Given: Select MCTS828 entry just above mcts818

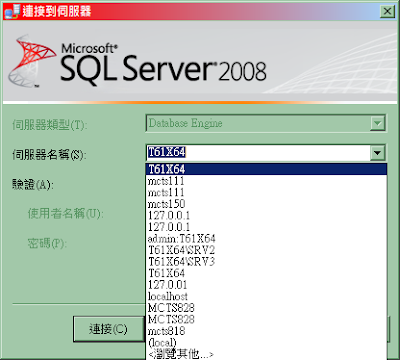Looking at the screenshot, I should [266, 319].
